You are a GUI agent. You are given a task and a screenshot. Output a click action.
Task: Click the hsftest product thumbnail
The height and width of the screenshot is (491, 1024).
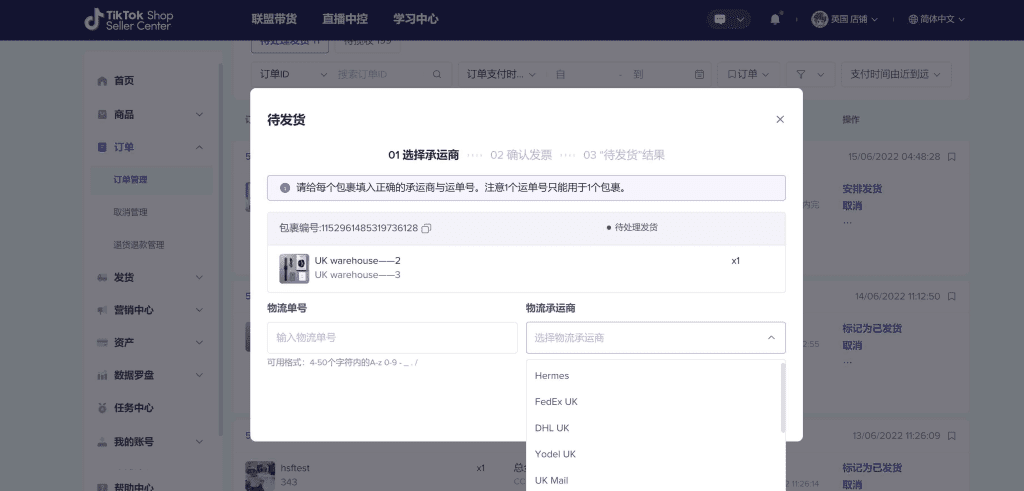[x=260, y=476]
